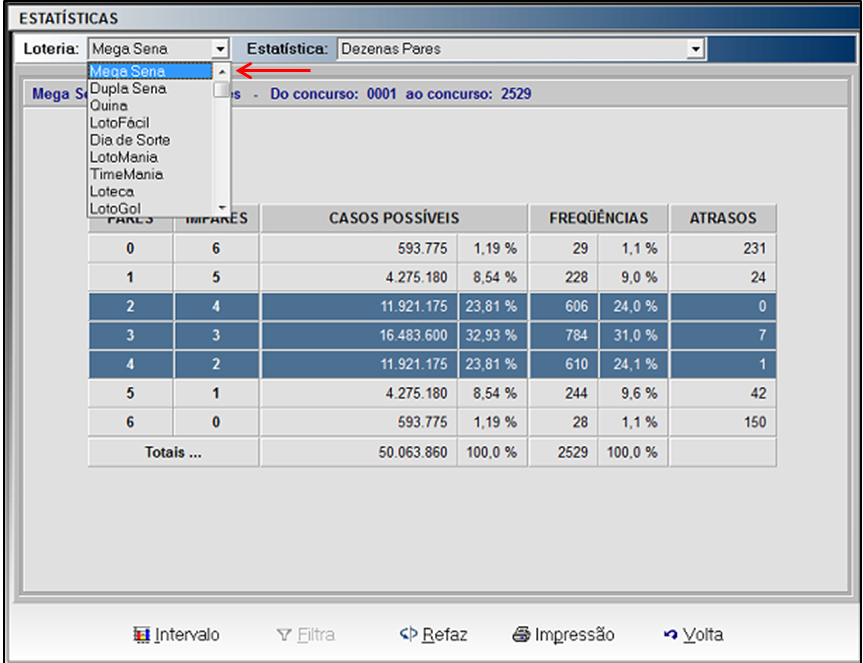Click the Refaz arrows icon
Image resolution: width=863 pixels, height=663 pixels.
(x=408, y=634)
